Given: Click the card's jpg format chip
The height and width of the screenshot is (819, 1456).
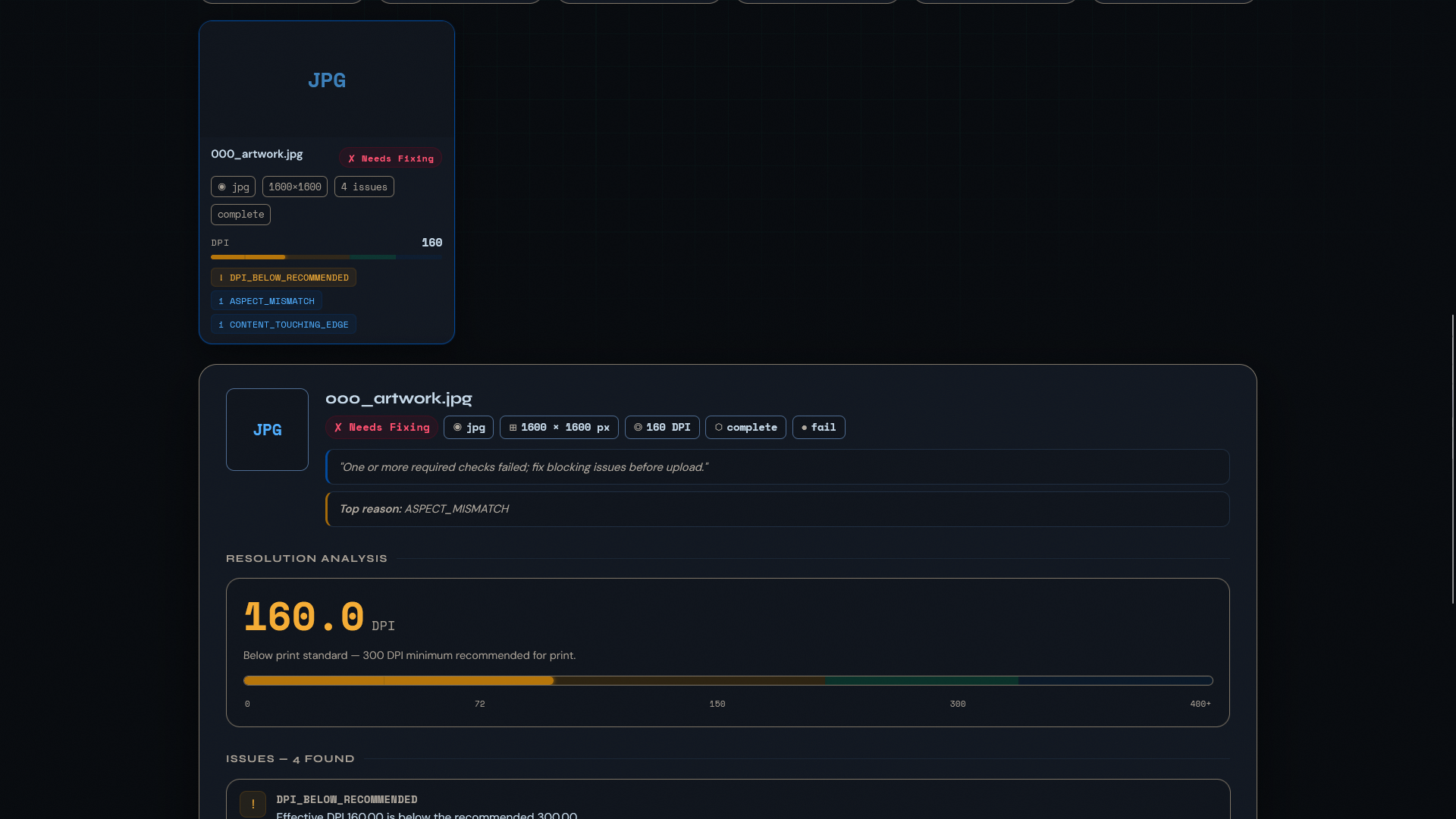Looking at the screenshot, I should tap(233, 187).
